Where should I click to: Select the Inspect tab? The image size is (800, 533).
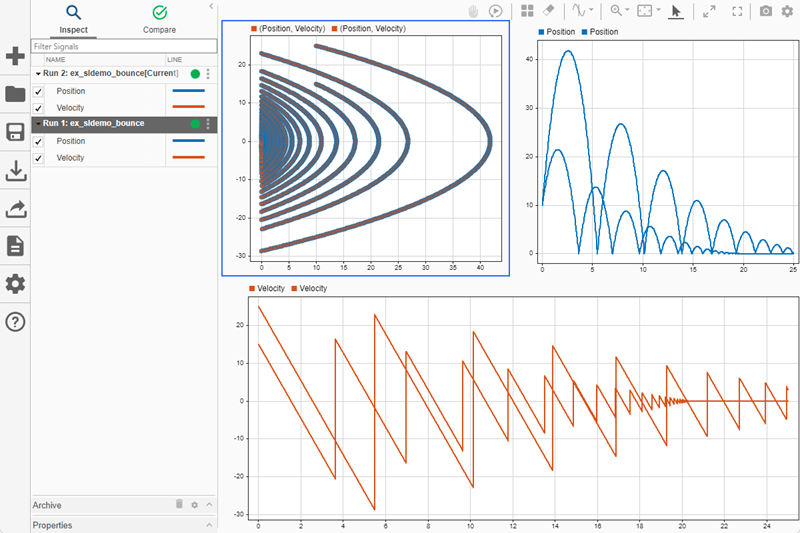(73, 18)
